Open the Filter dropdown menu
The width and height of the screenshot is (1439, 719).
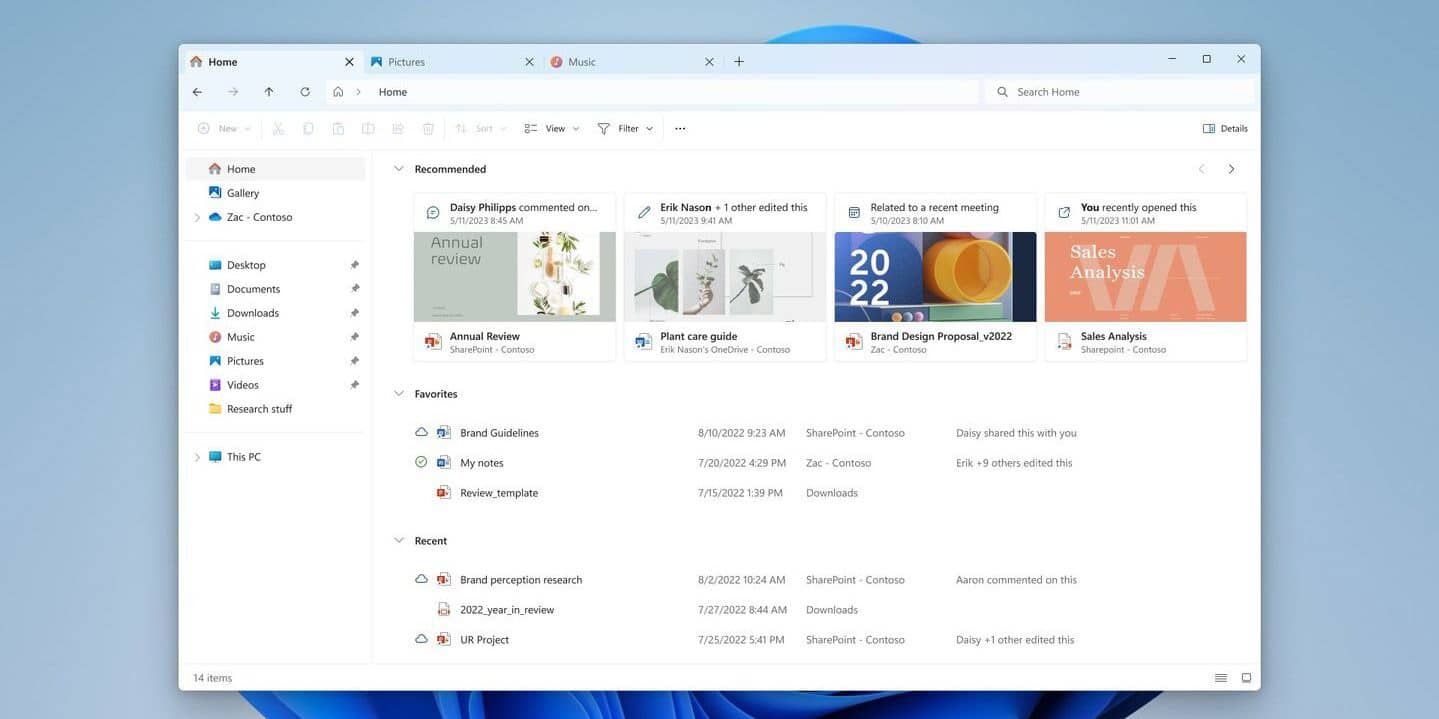625,129
